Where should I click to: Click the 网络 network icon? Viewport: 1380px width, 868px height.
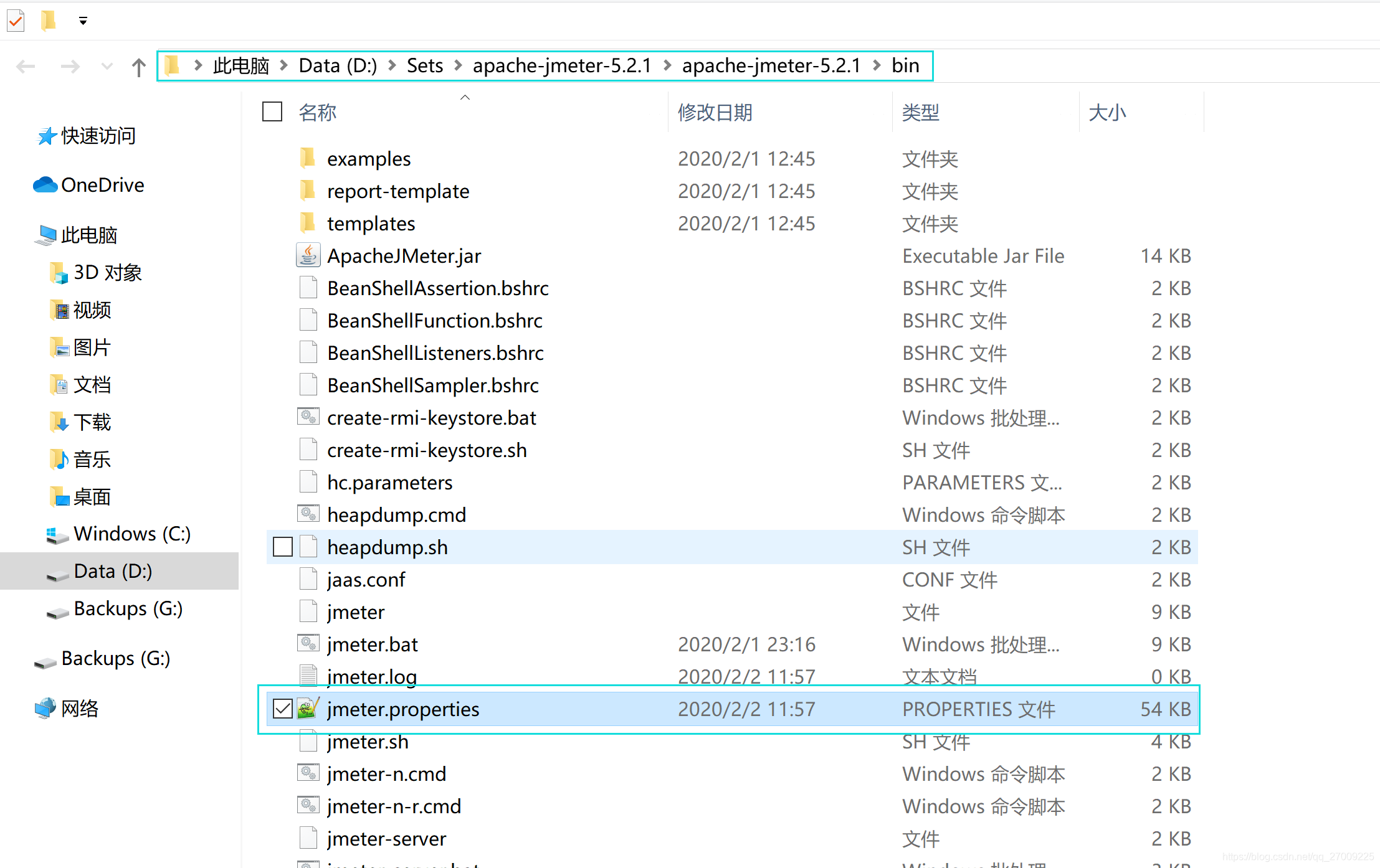point(45,708)
